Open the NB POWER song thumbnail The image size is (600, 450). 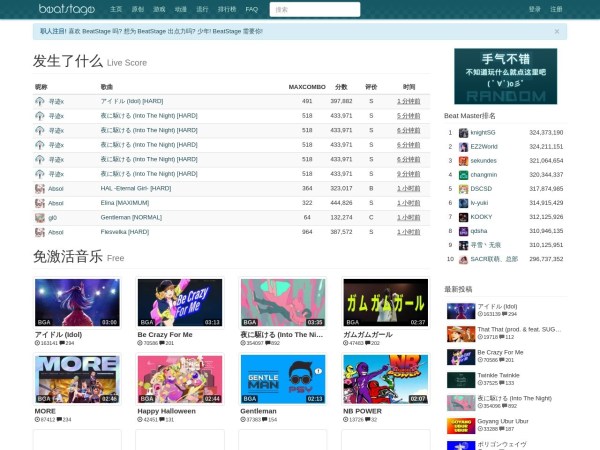pos(385,378)
